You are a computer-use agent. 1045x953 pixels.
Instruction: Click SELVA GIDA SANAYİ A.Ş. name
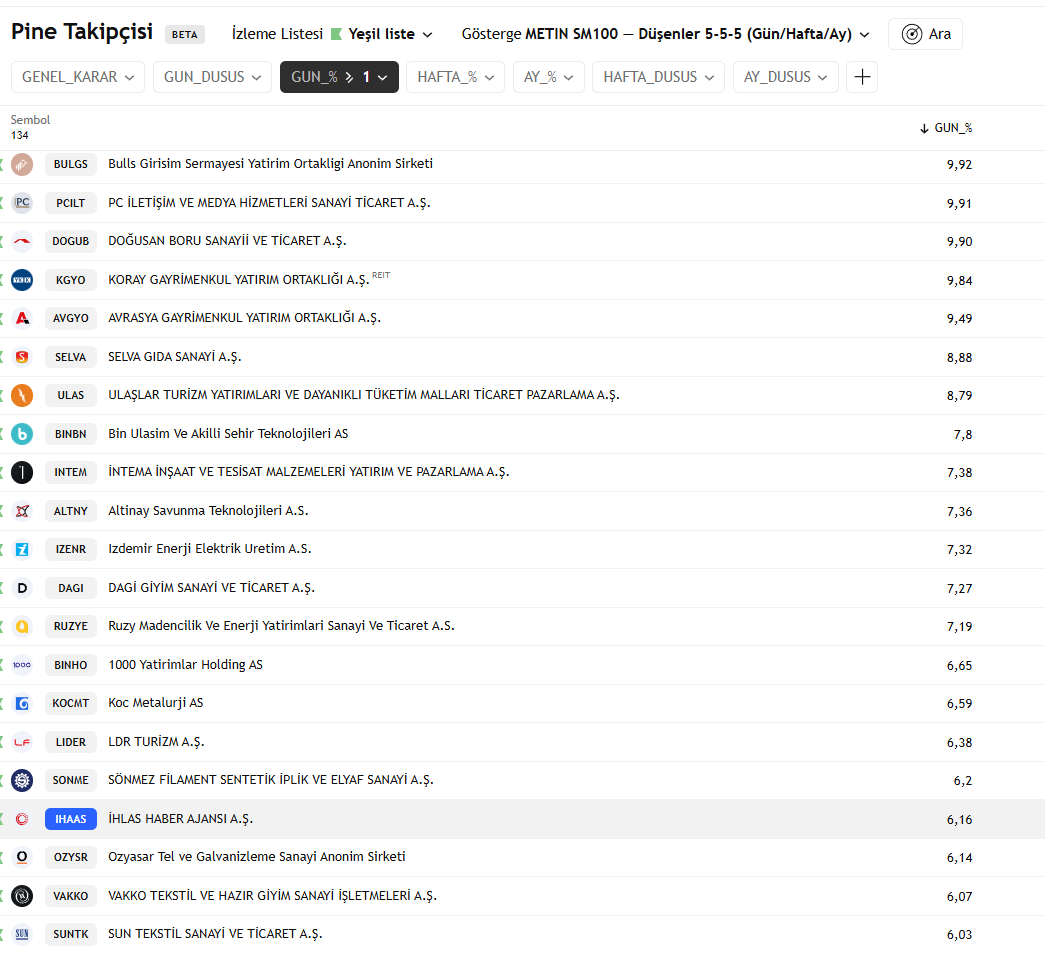coord(175,357)
